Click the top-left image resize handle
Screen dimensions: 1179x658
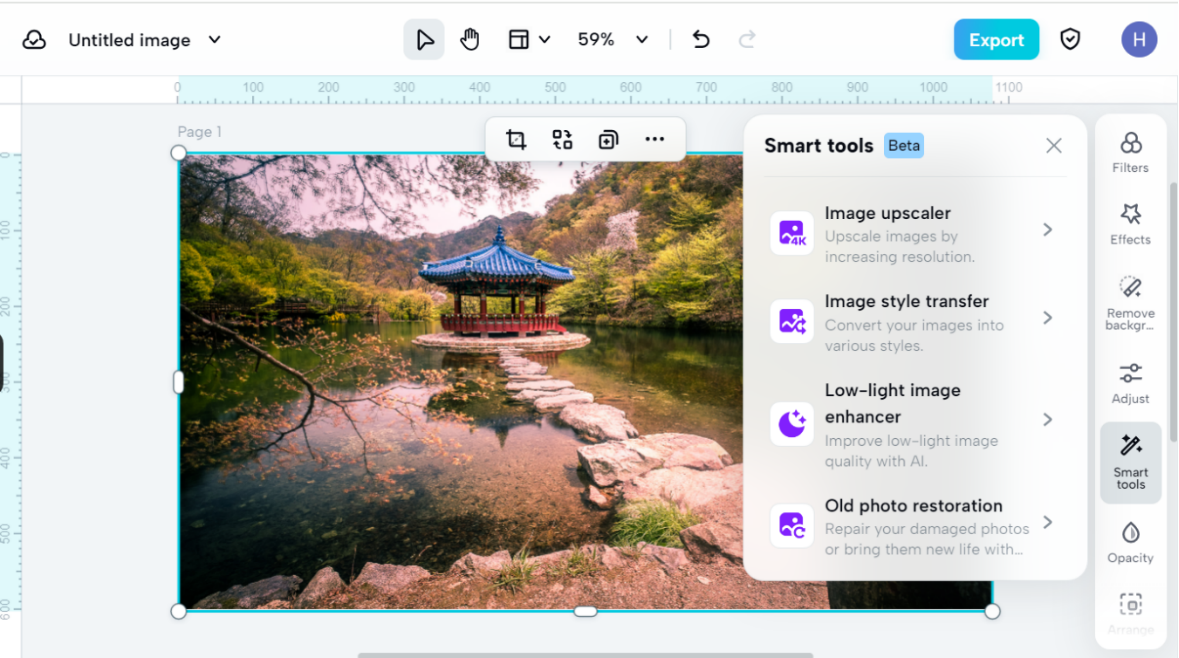click(178, 153)
